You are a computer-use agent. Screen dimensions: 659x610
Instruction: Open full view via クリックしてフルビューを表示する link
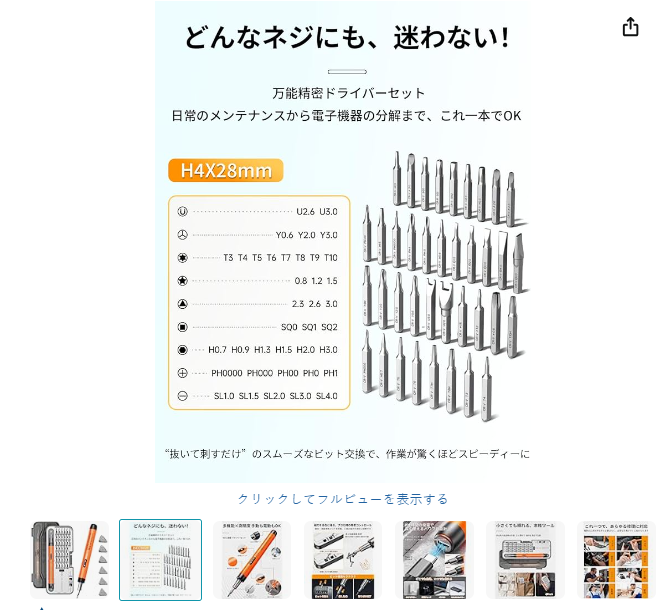tap(343, 499)
